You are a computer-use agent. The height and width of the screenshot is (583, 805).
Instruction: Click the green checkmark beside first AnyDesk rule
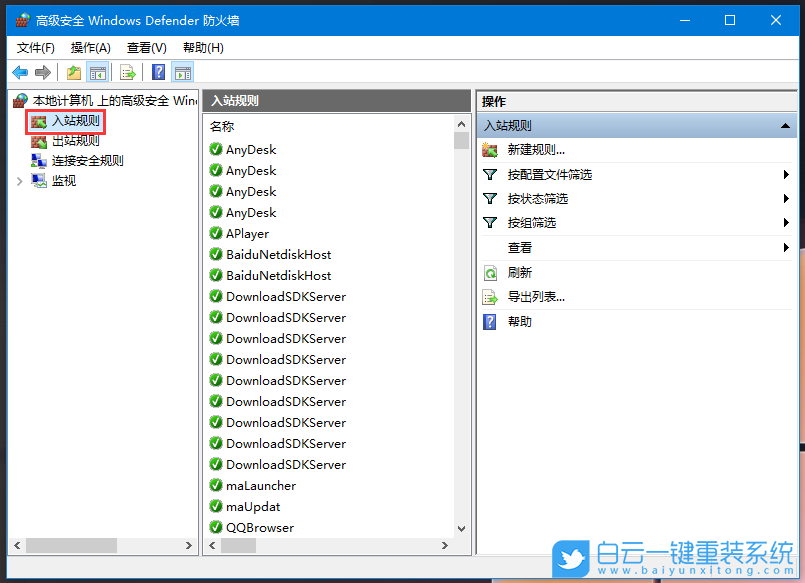(x=215, y=148)
